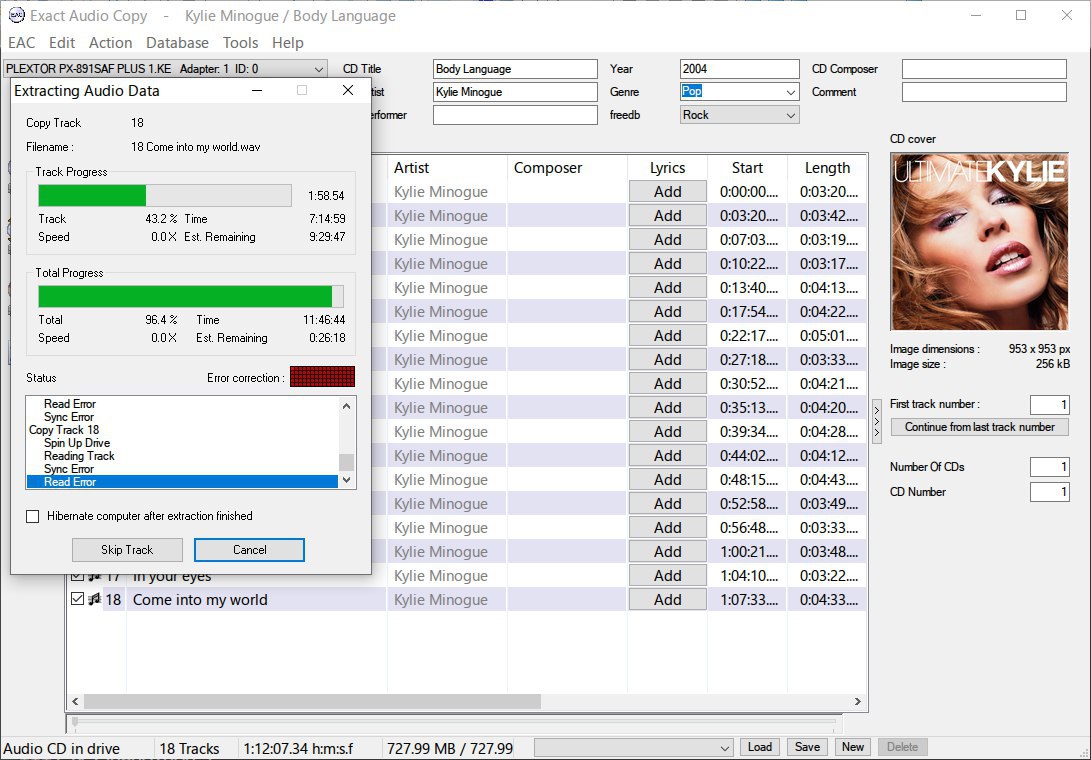Click the Year field containing 2004
This screenshot has height=760, width=1091.
click(x=740, y=69)
